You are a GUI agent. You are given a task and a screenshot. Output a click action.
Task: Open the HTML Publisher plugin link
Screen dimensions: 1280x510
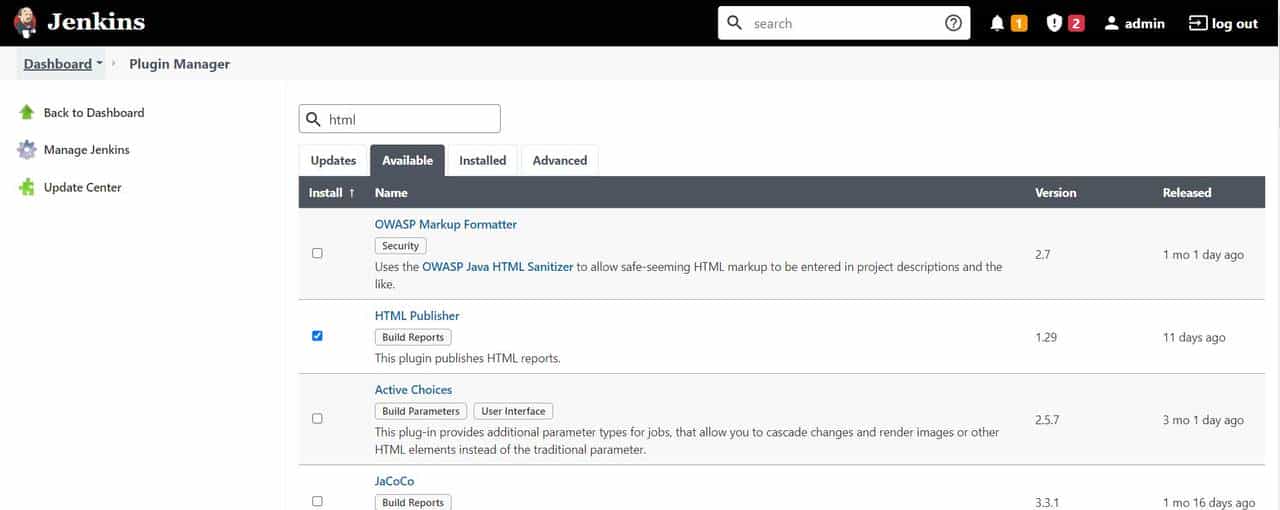[x=417, y=316]
